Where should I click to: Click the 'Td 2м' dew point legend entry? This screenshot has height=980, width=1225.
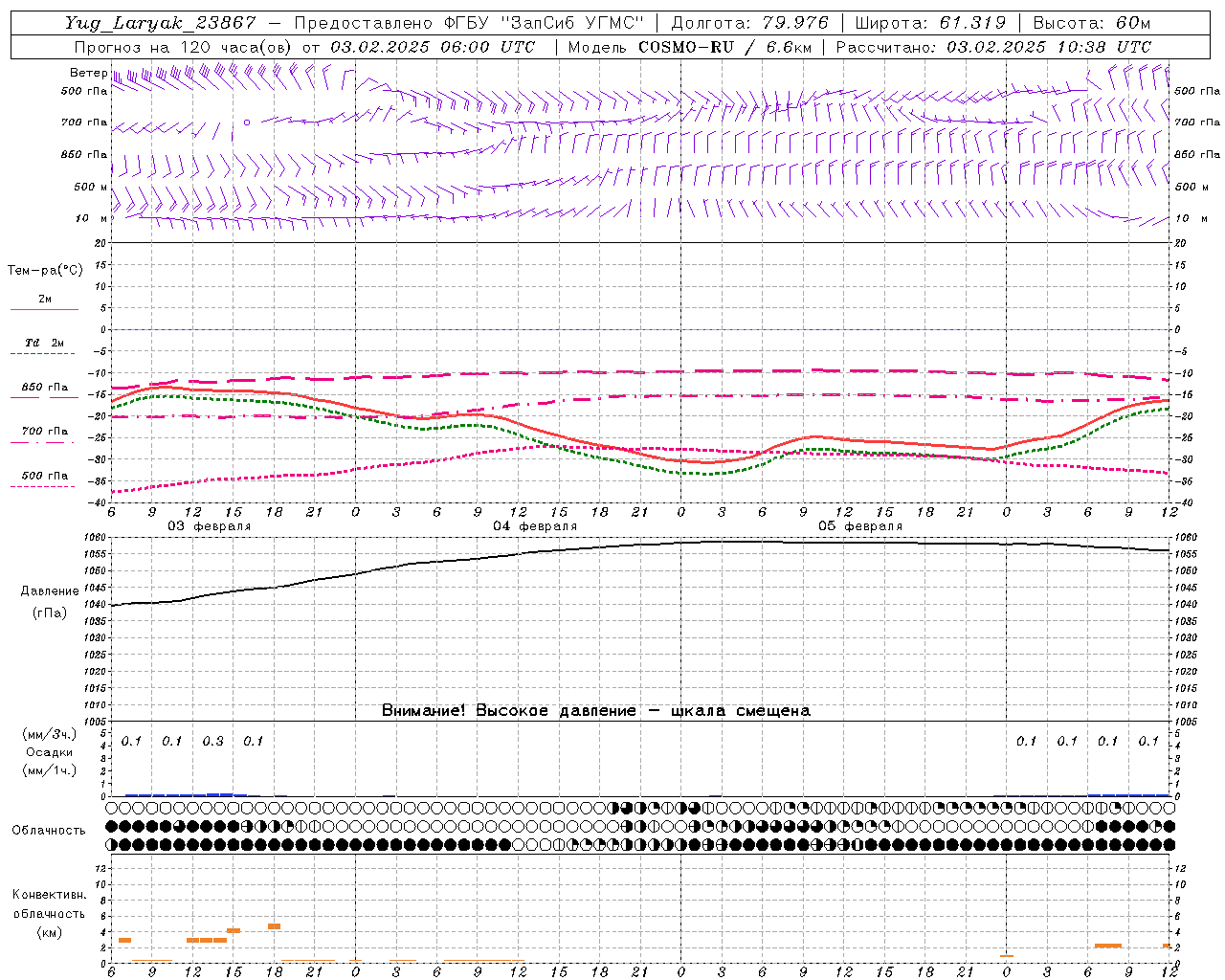click(x=44, y=343)
